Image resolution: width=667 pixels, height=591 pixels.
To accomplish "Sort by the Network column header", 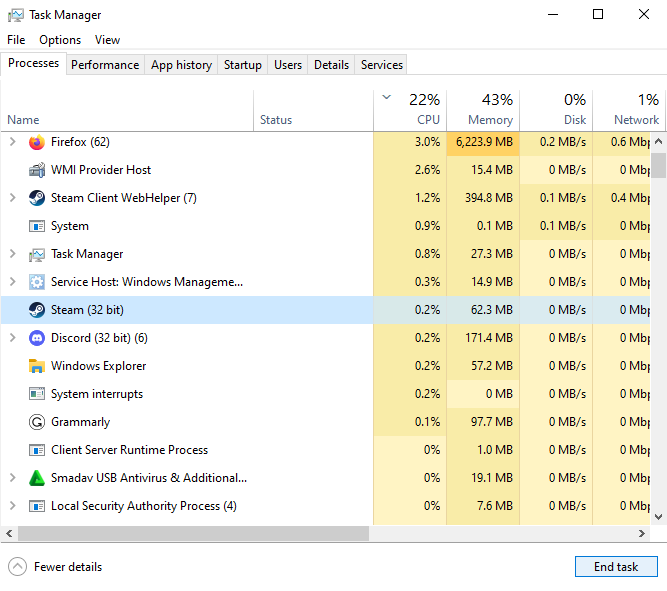I will coord(630,111).
